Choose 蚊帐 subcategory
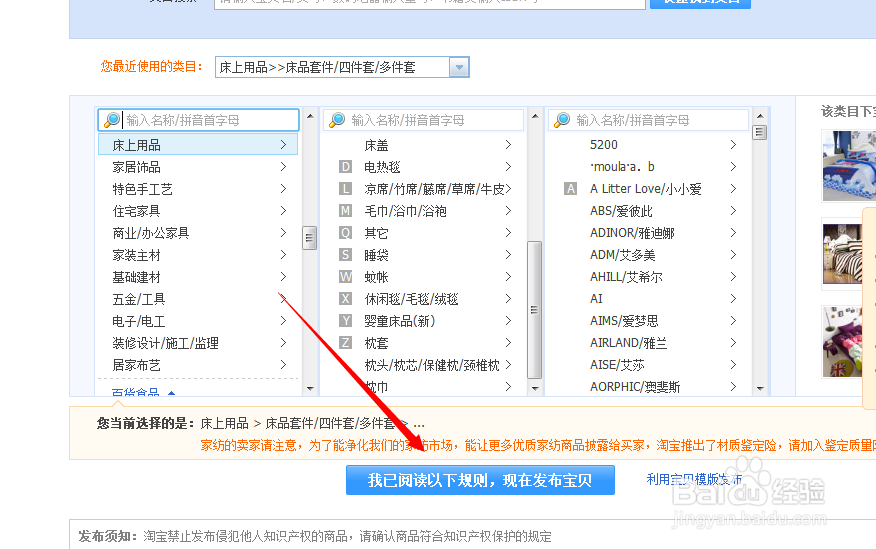 click(376, 277)
